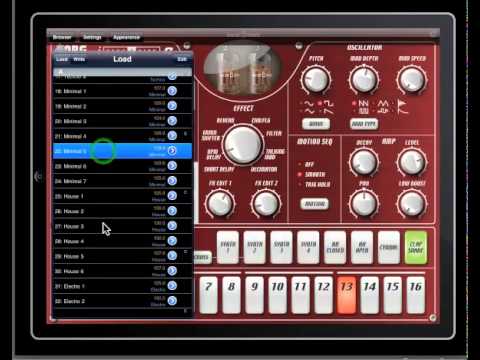Click the oscillator Pitch knob

tap(316, 80)
